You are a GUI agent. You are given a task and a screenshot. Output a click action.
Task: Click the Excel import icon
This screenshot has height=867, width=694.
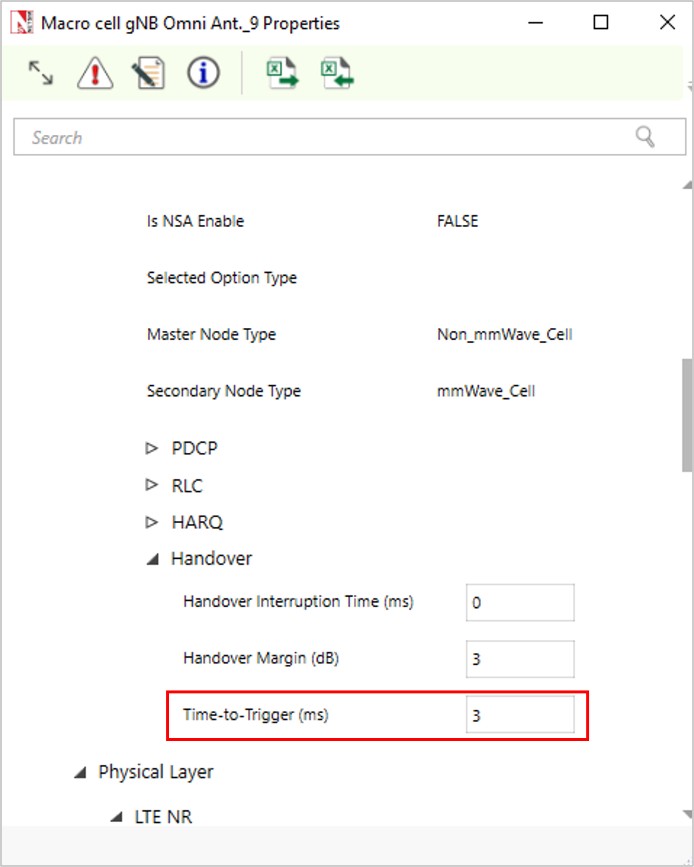(x=337, y=73)
